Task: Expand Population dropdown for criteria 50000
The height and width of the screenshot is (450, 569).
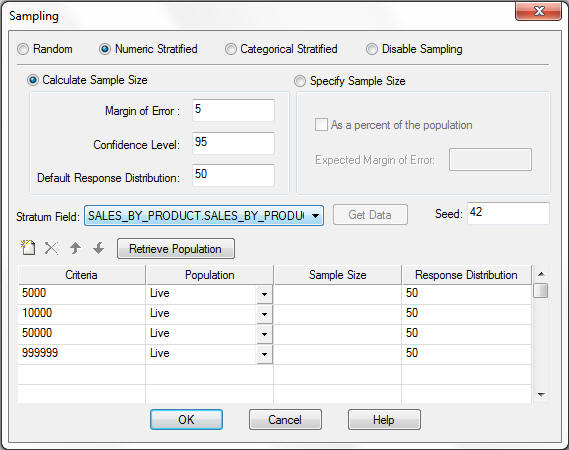Action: 265,334
